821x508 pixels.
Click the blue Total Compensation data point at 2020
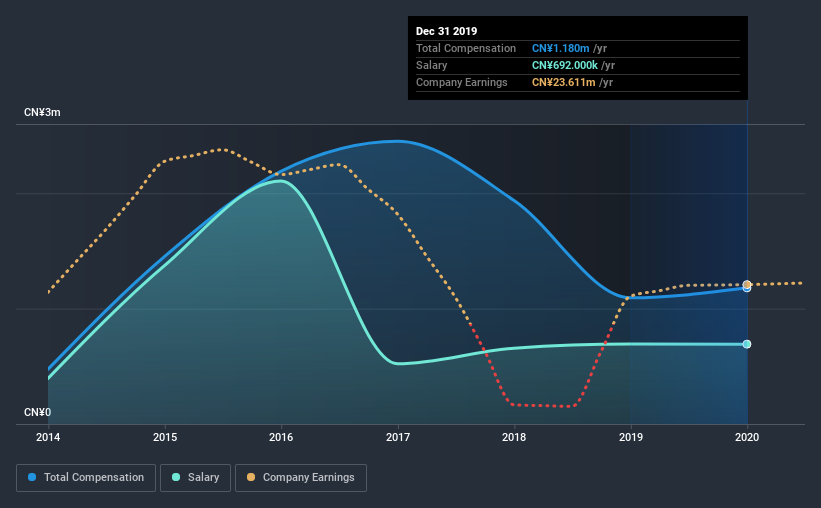click(747, 289)
